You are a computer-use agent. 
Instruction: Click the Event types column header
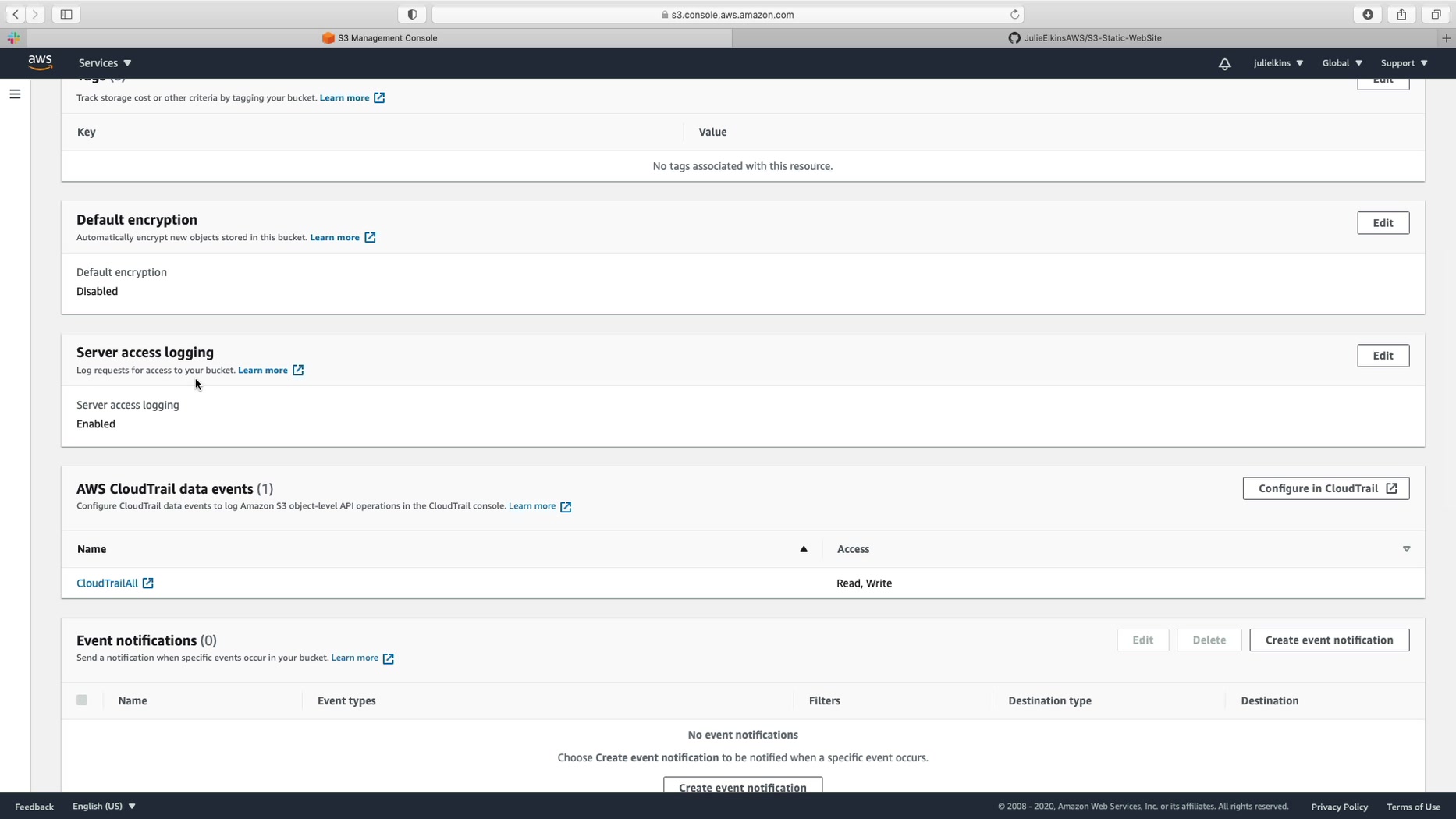(x=346, y=700)
